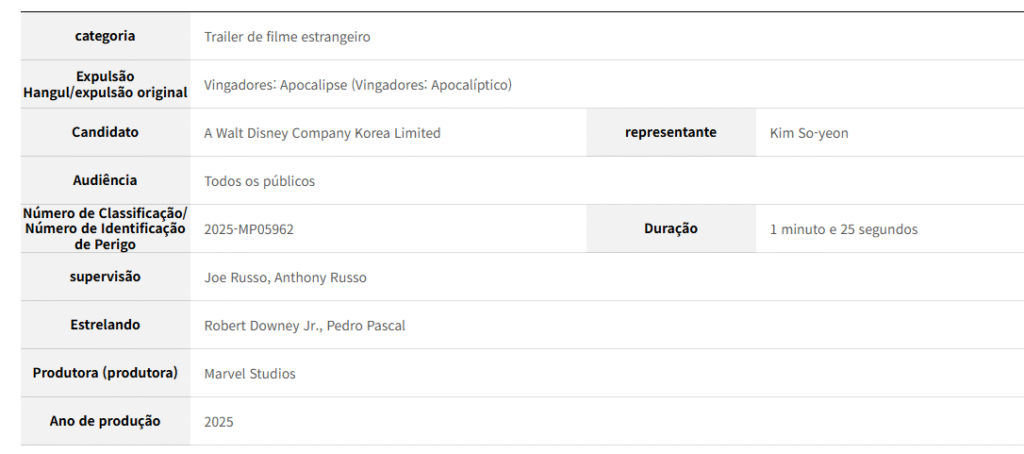Image resolution: width=1024 pixels, height=454 pixels.
Task: Click the 'Duração' header cell
Action: tap(670, 228)
